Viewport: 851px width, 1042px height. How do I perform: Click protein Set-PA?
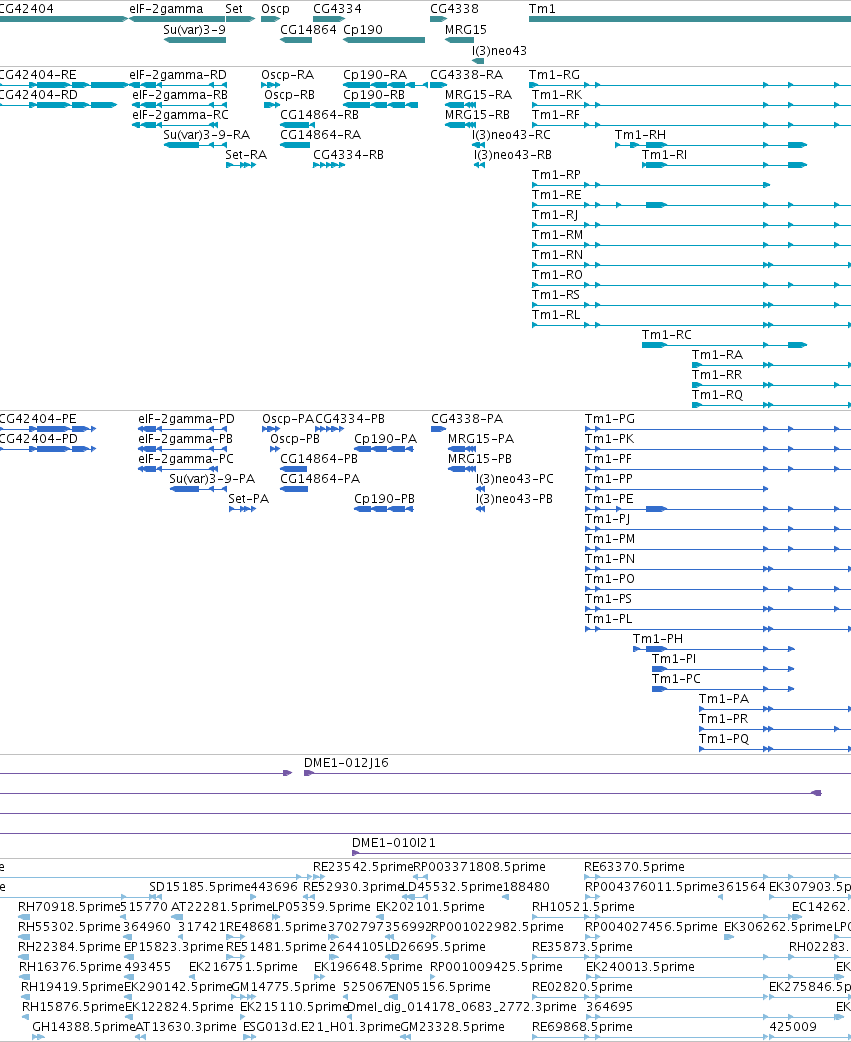[248, 499]
